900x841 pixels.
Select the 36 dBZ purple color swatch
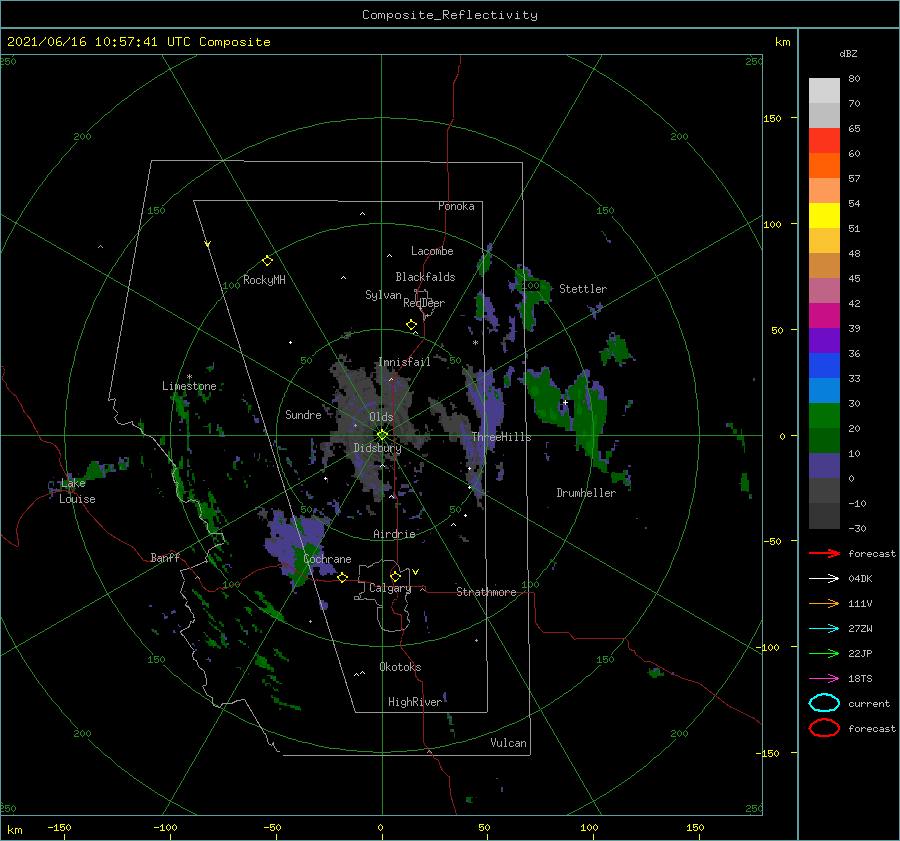tap(824, 341)
